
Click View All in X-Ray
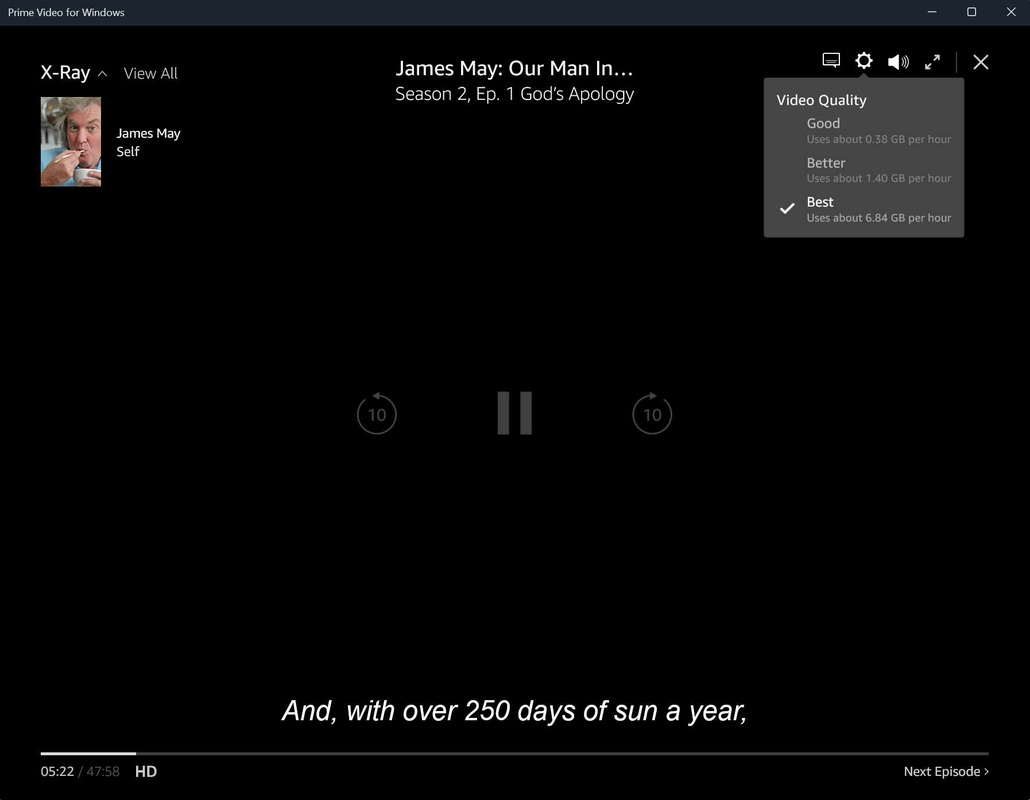click(150, 73)
